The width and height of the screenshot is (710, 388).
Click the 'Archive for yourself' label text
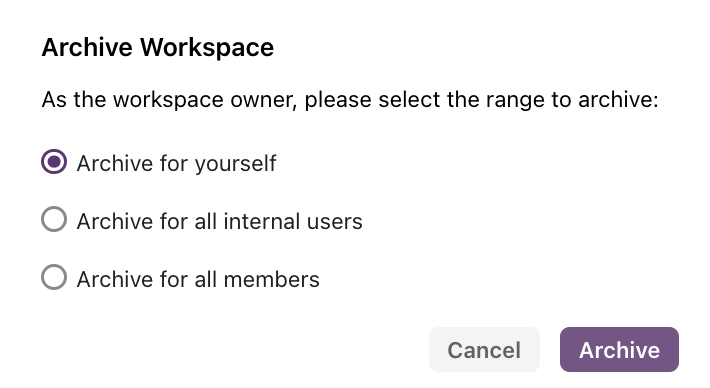coord(176,163)
